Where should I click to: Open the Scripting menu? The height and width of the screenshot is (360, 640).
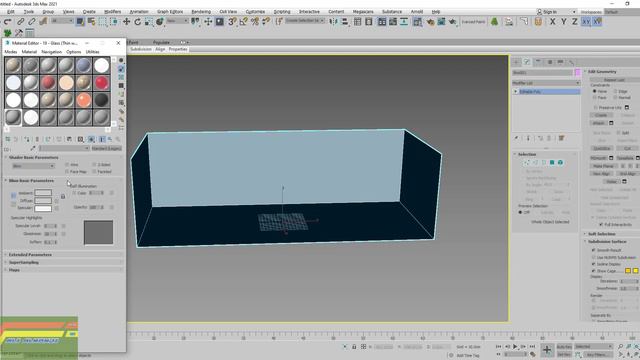(x=282, y=11)
